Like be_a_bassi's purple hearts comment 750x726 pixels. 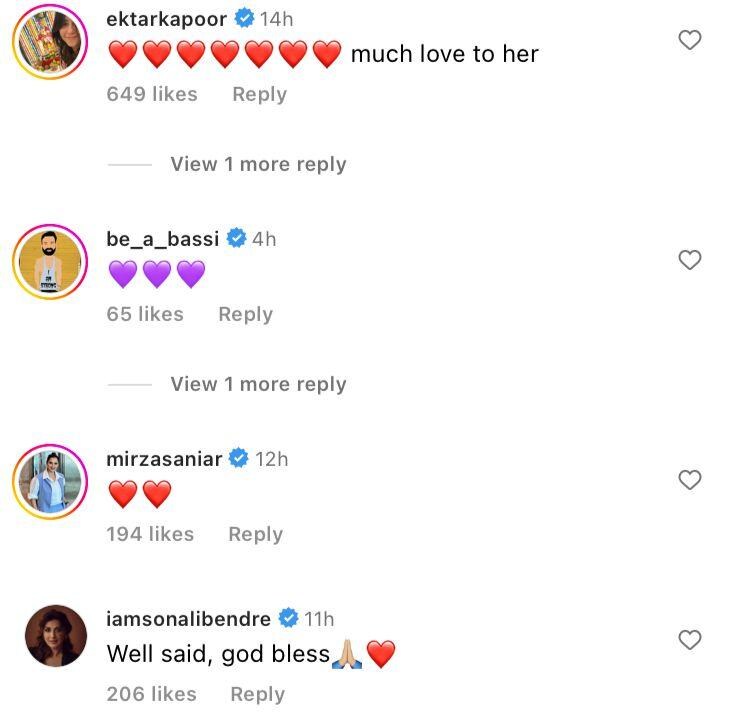(x=690, y=260)
